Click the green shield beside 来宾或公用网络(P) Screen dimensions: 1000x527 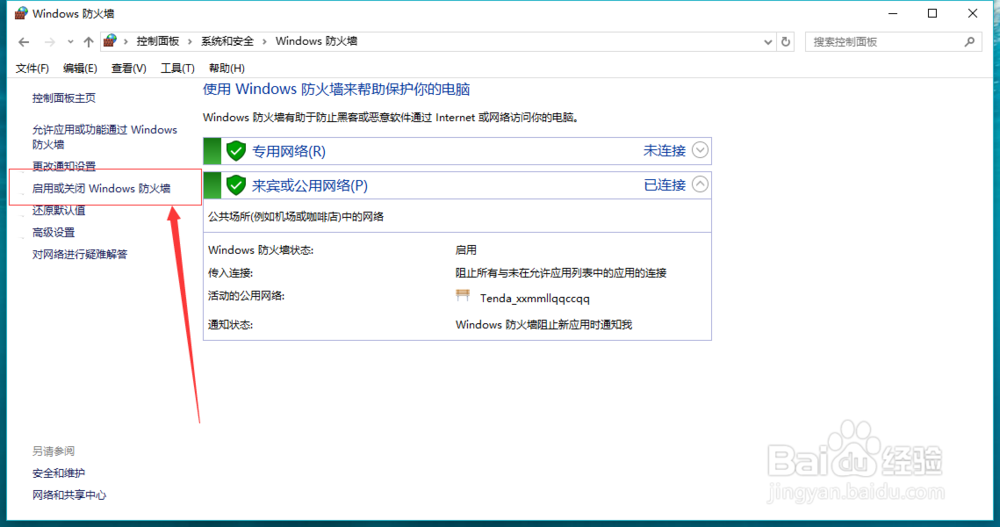[x=236, y=186]
